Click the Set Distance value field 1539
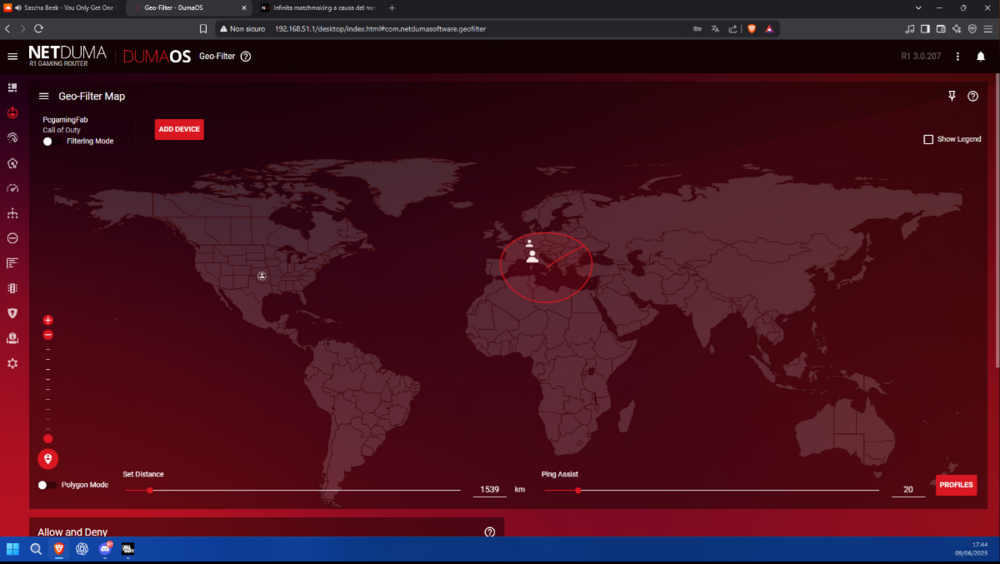This screenshot has height=564, width=1000. [490, 489]
